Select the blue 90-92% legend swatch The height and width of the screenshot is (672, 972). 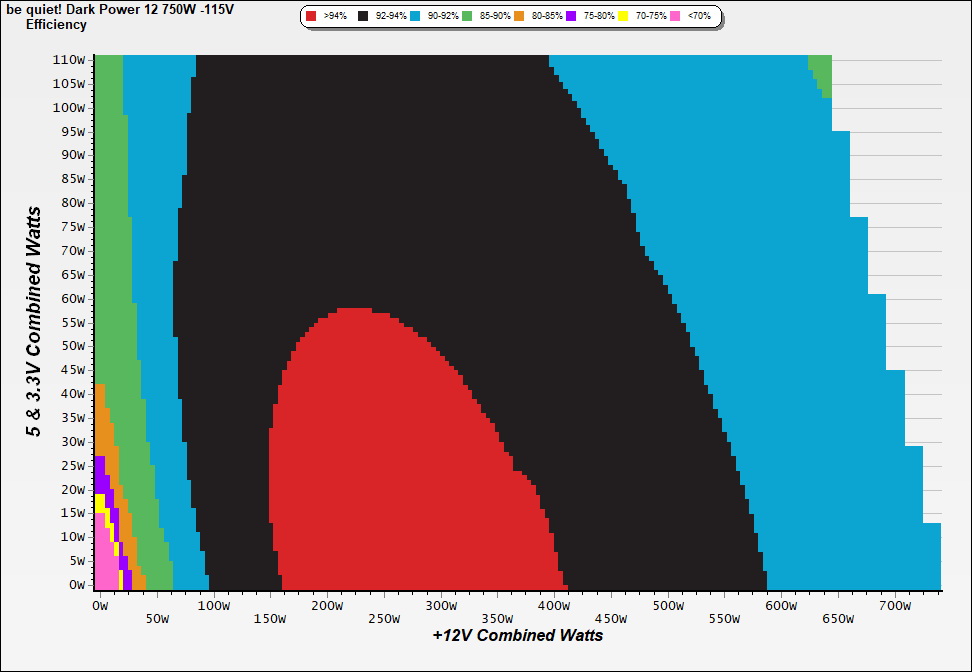pyautogui.click(x=416, y=17)
